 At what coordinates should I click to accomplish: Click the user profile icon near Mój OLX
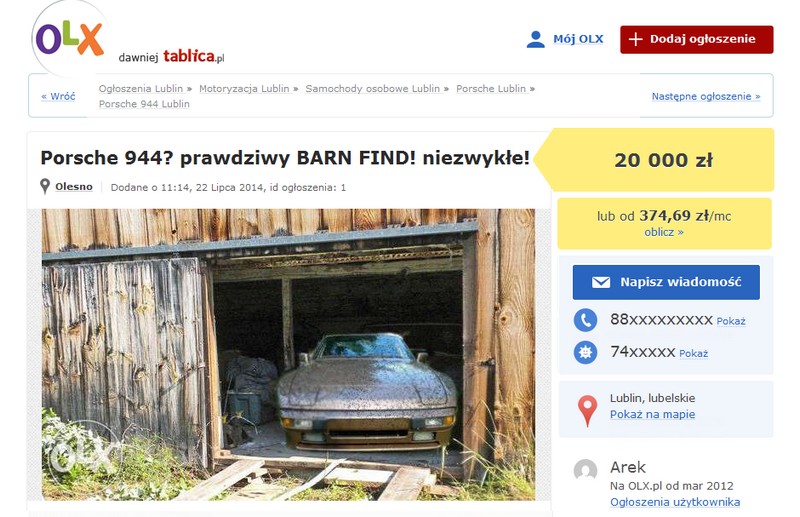point(535,39)
